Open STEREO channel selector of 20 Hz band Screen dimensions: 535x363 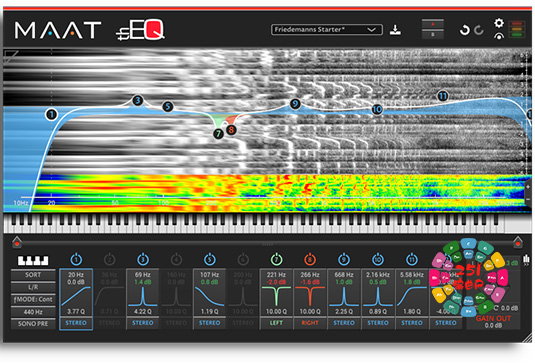pos(76,323)
